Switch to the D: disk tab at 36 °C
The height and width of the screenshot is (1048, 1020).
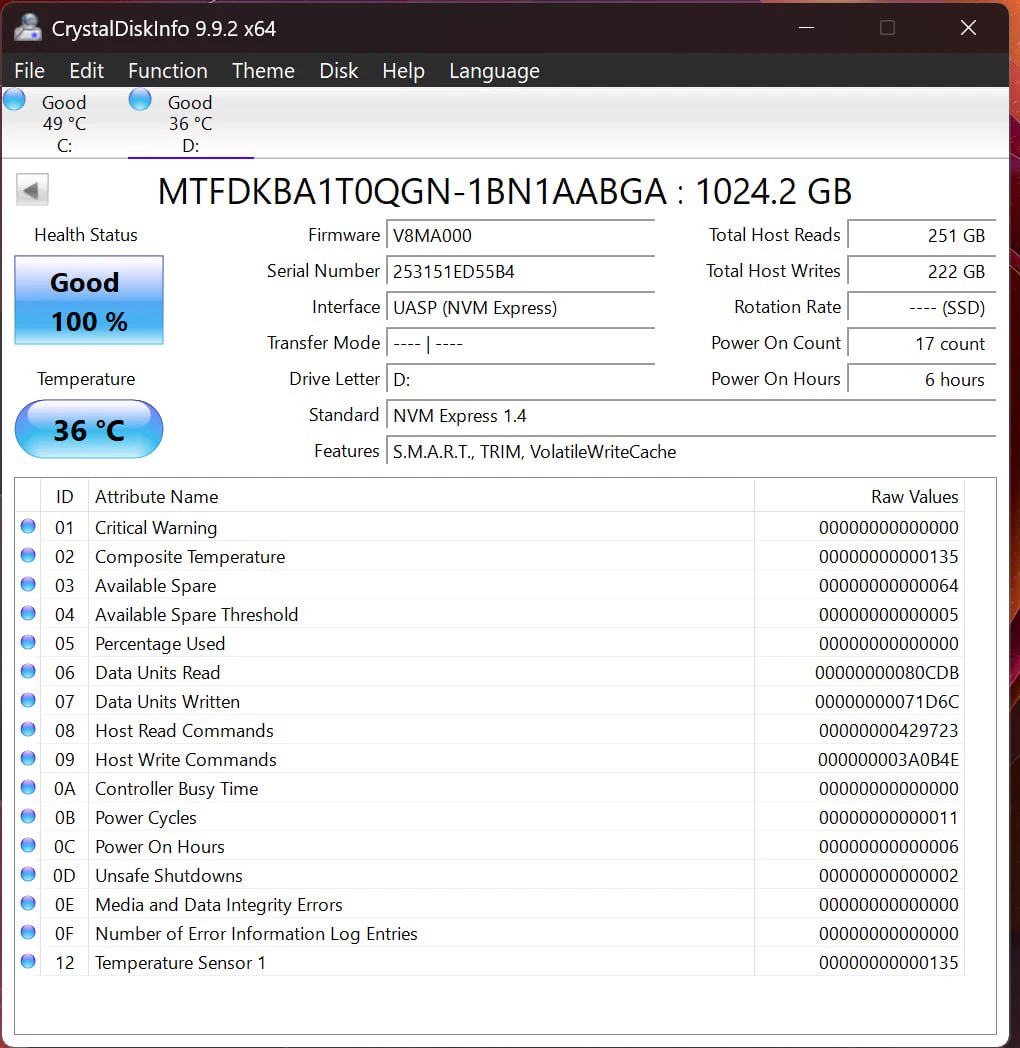190,124
